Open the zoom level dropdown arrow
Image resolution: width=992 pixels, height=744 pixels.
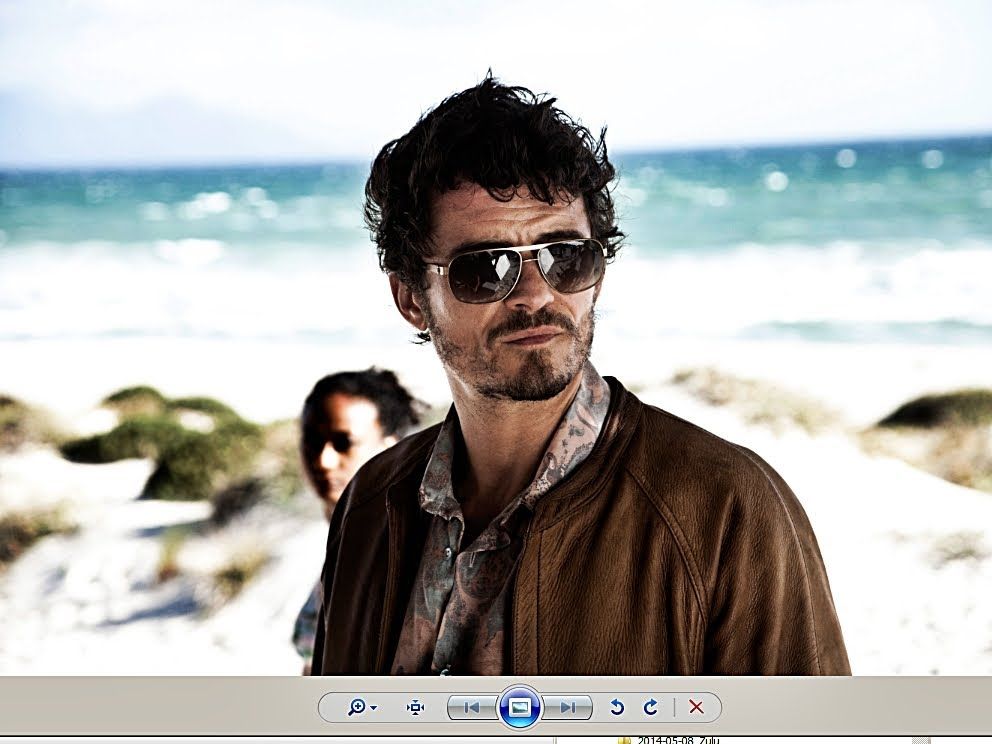click(x=374, y=708)
